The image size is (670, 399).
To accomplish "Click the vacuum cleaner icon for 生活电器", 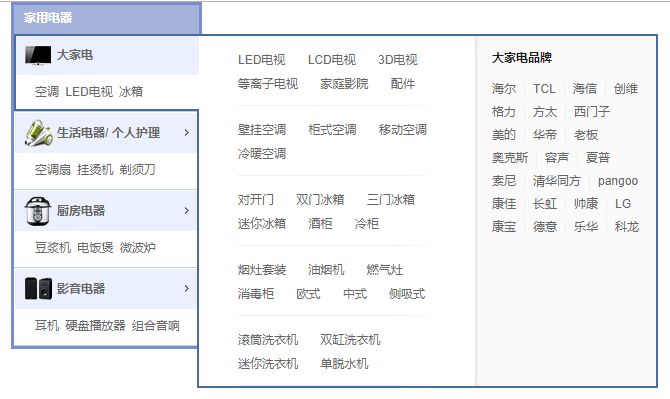I will coord(39,133).
